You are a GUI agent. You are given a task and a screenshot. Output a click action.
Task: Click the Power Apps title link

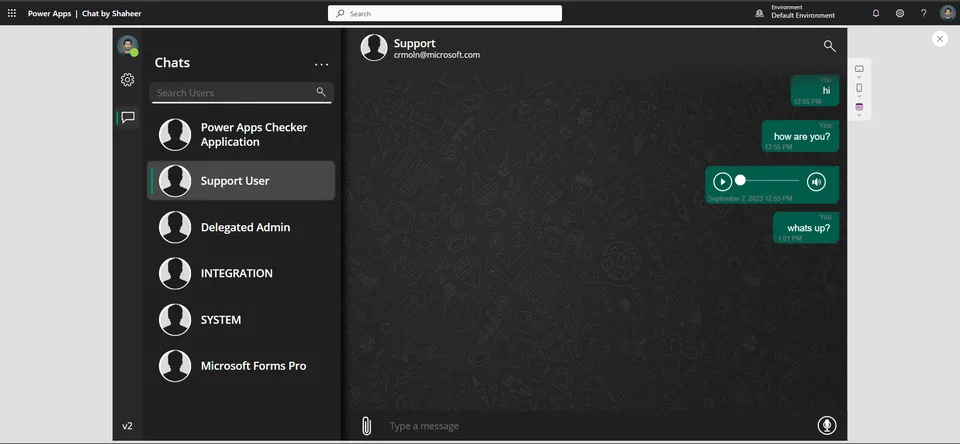49,13
